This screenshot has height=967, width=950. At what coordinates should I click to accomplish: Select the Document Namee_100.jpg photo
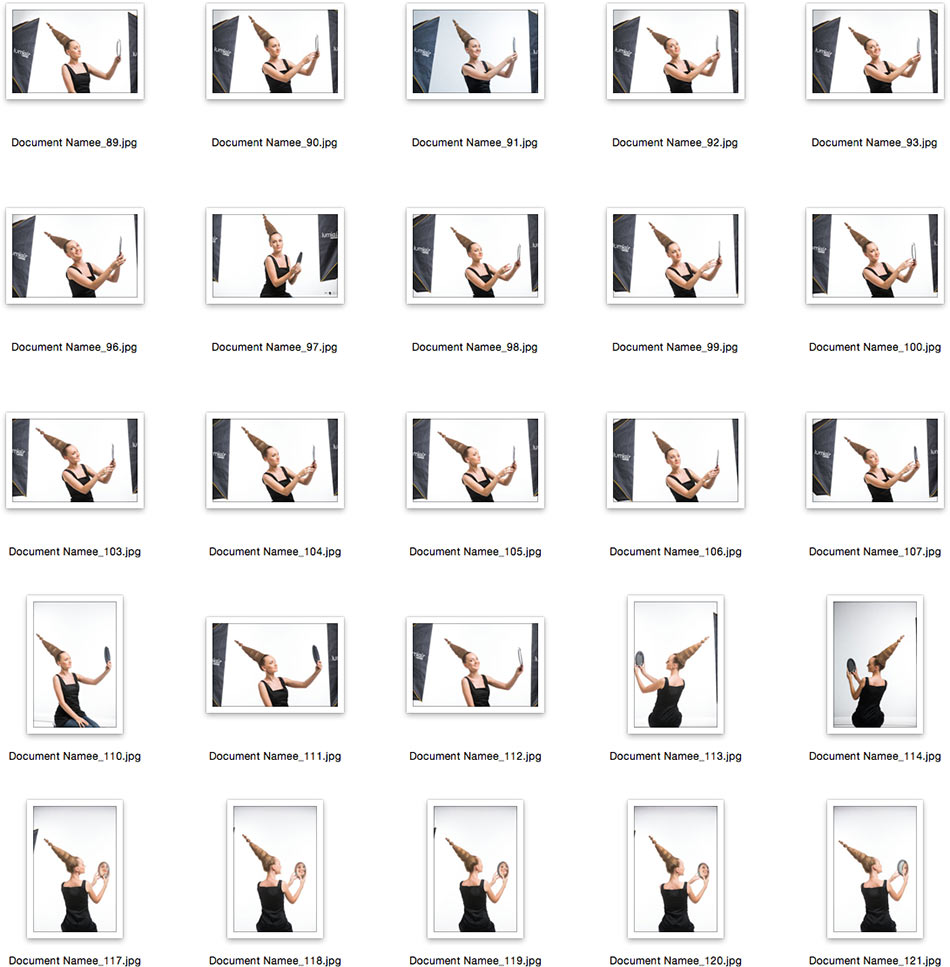pos(875,255)
